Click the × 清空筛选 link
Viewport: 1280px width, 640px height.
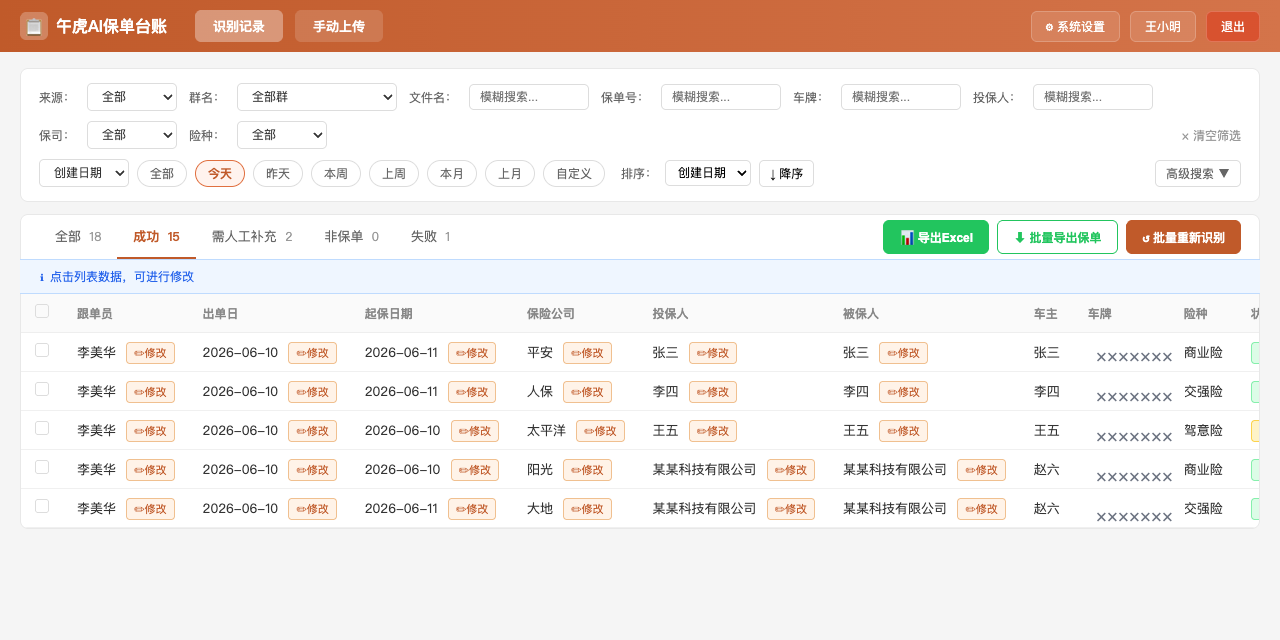pos(1211,136)
